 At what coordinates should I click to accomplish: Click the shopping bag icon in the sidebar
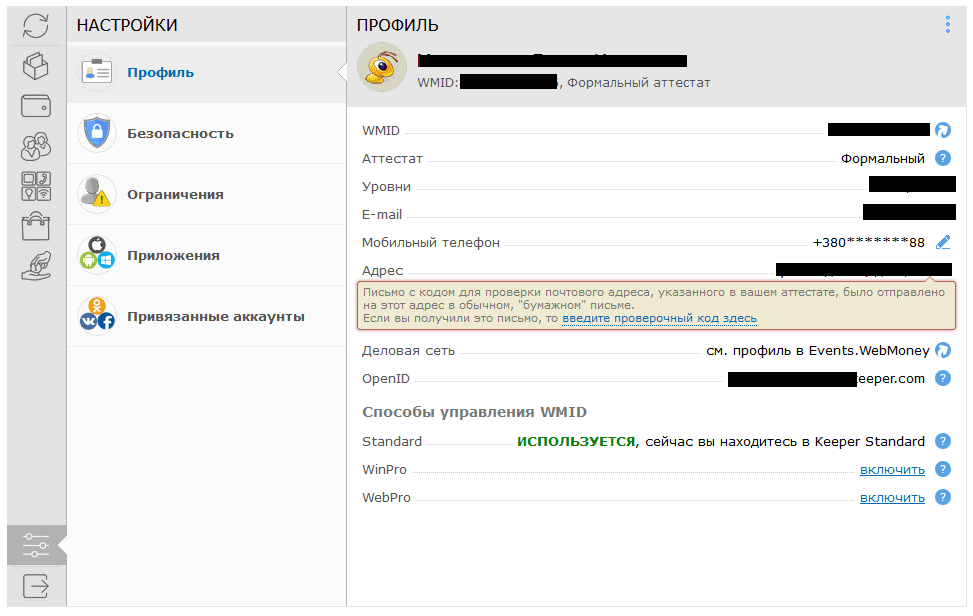(36, 226)
